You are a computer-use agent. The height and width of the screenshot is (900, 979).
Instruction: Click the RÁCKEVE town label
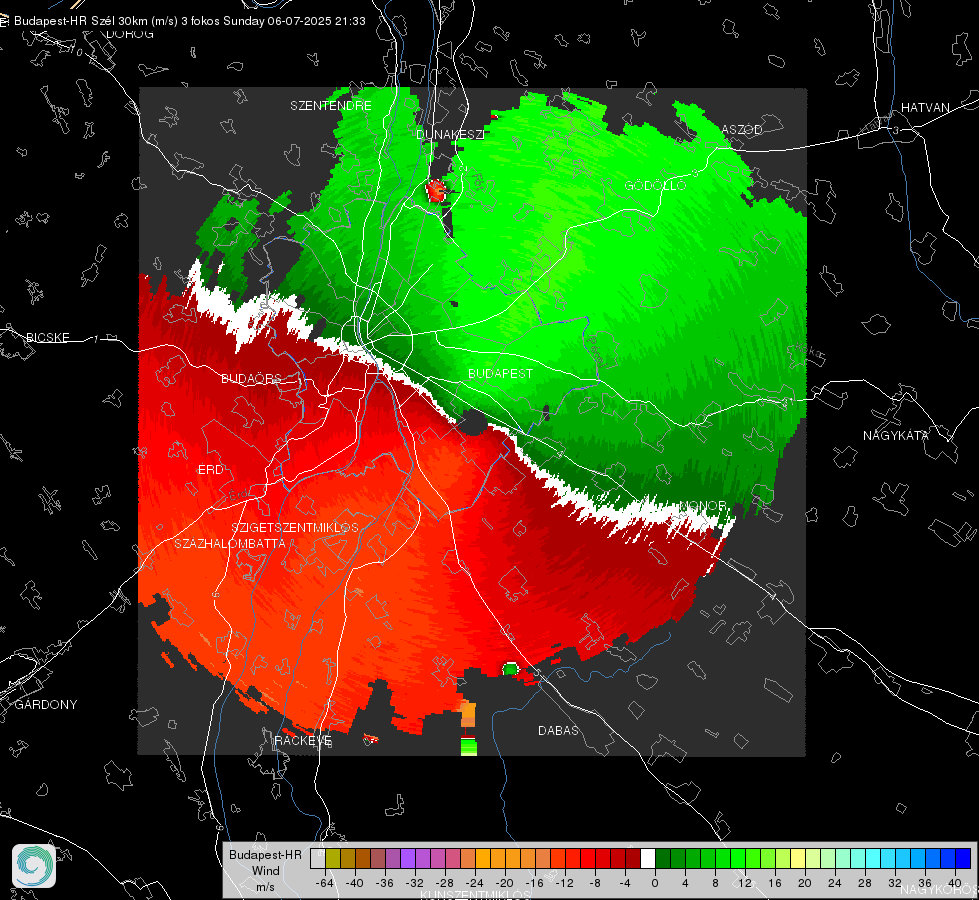303,741
